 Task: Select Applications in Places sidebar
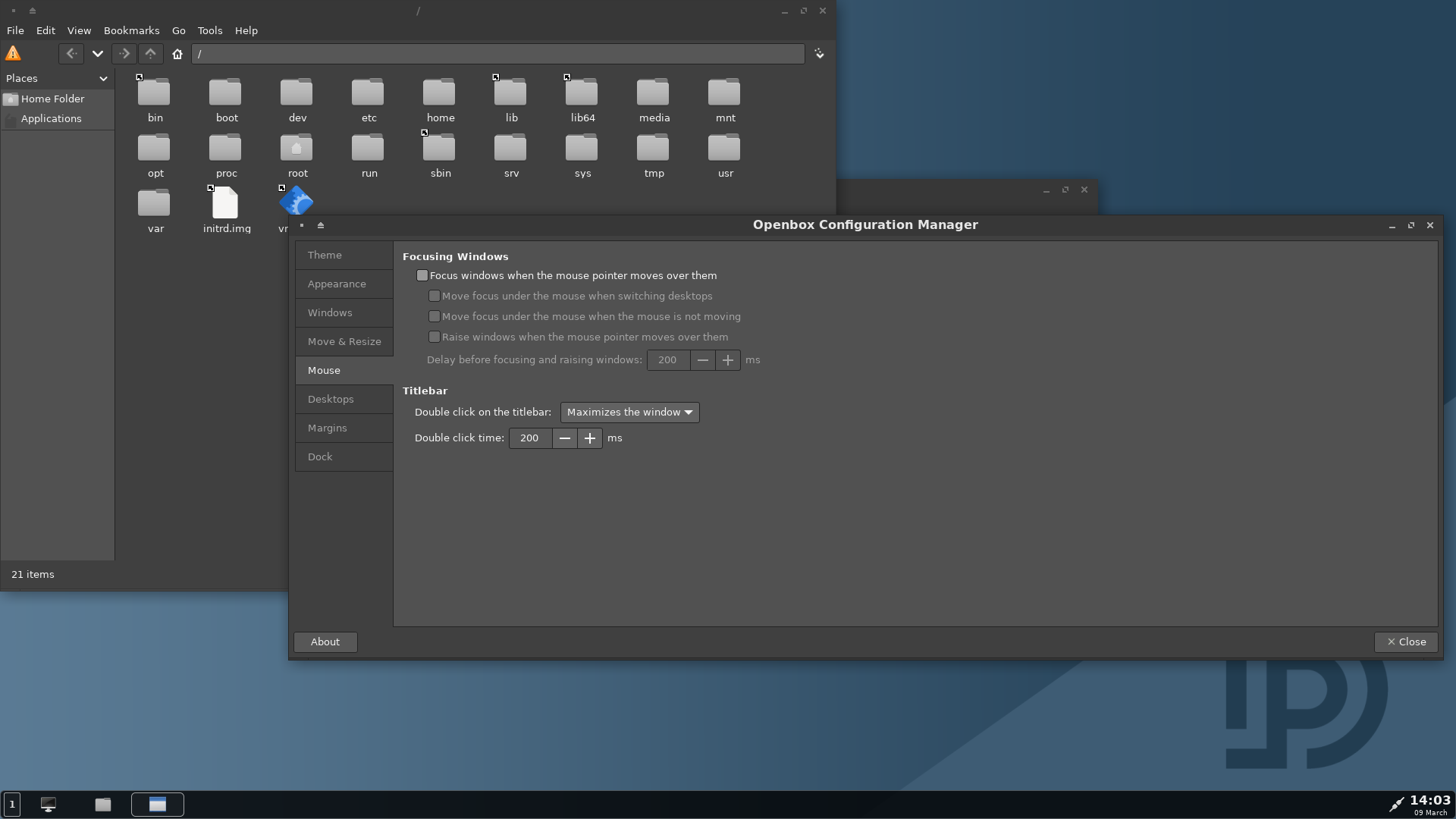pyautogui.click(x=58, y=119)
